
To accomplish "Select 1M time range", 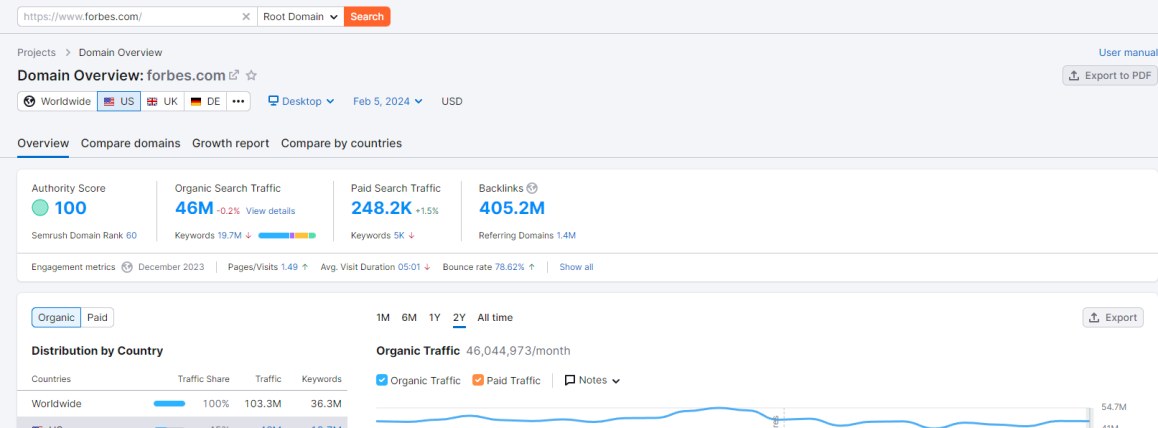I will pos(383,317).
